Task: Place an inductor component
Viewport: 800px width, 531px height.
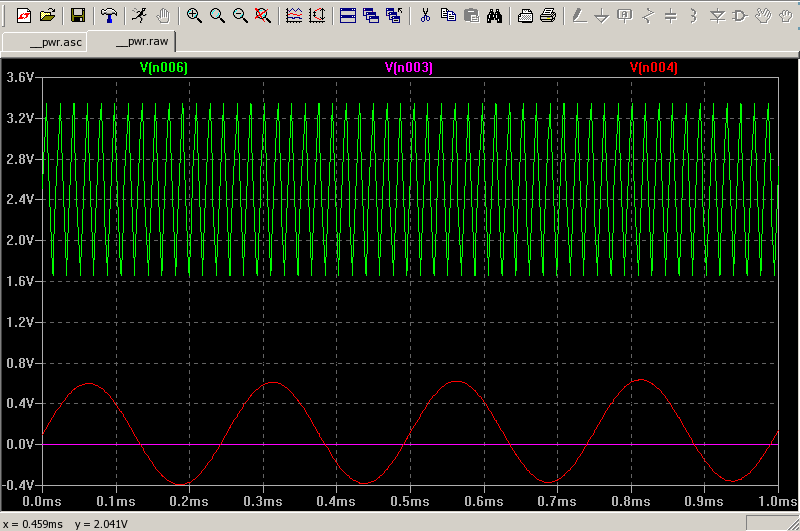Action: [x=694, y=15]
